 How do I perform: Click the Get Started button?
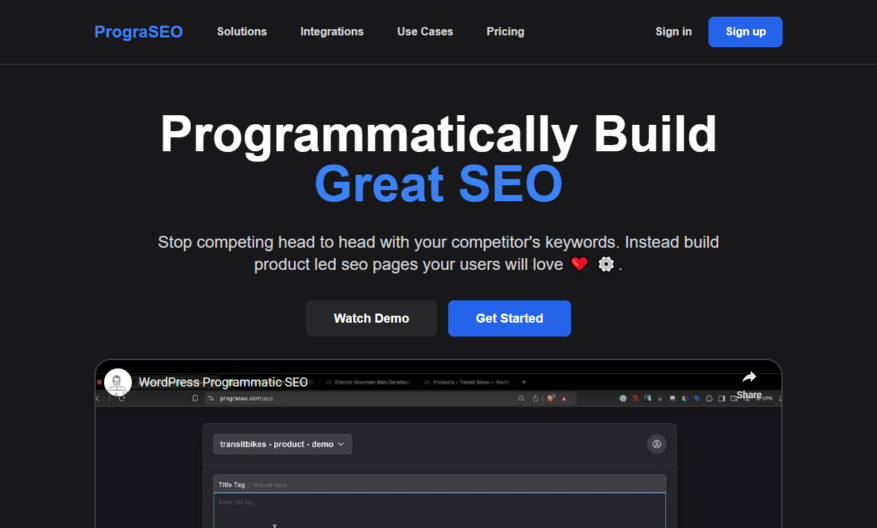[x=510, y=318]
